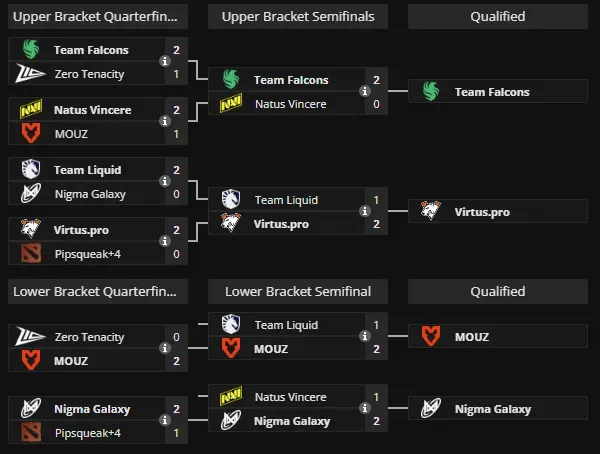This screenshot has height=454, width=600.
Task: Show details for Team Liquid vs MOUZ lower semifinal
Action: point(365,337)
